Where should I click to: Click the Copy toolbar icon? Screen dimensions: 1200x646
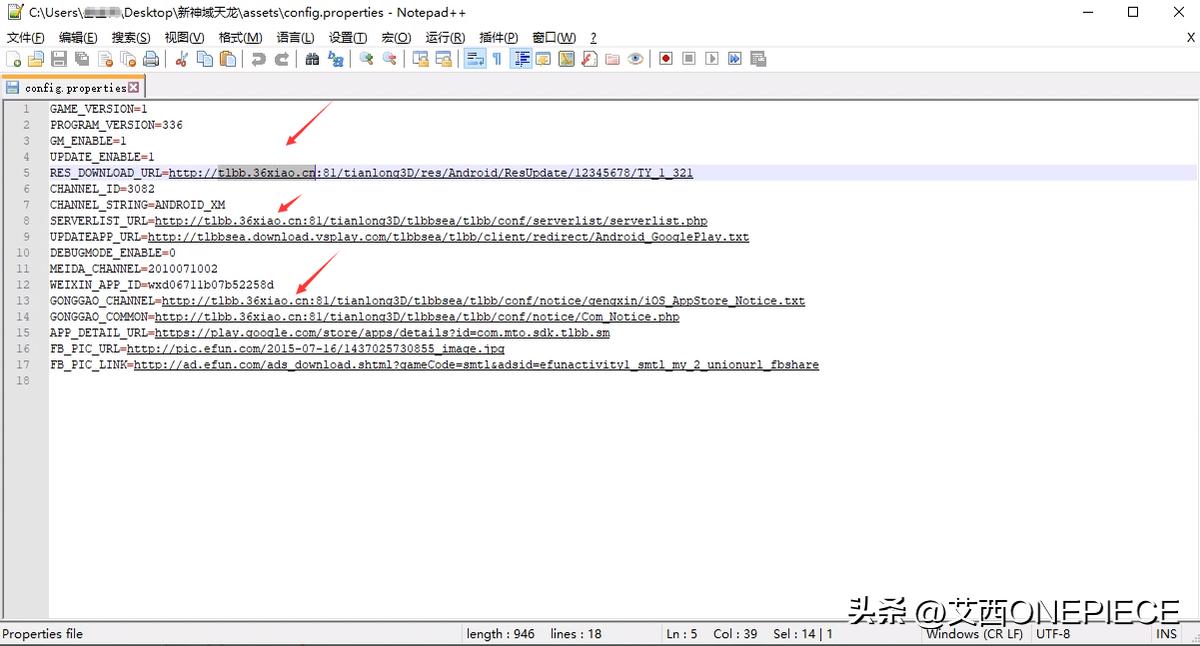[205, 59]
